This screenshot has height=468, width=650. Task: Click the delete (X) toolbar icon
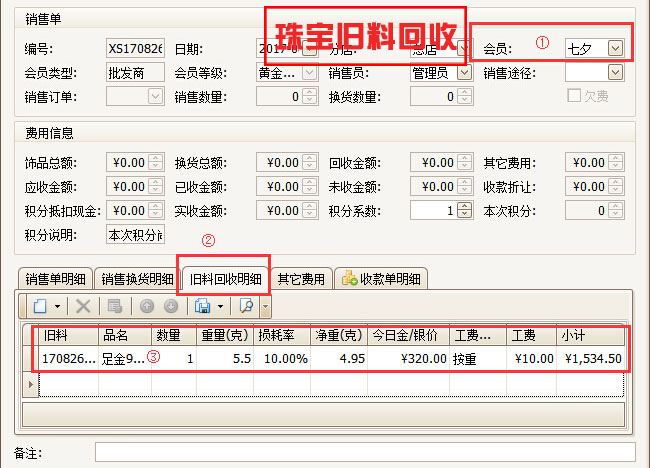(x=84, y=306)
